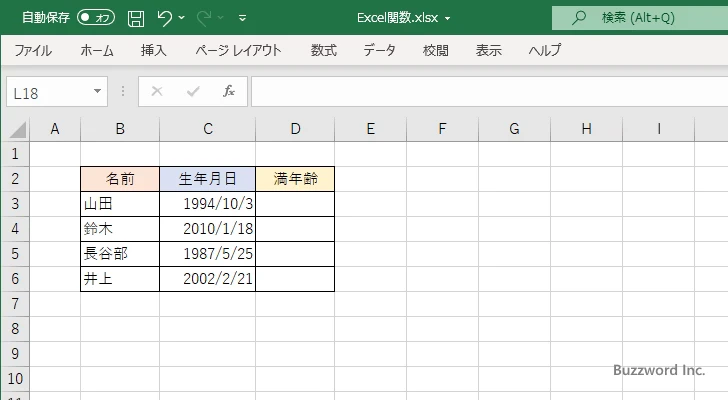728x400 pixels.
Task: Select the date cell 1987/5/25
Action: [x=208, y=254]
